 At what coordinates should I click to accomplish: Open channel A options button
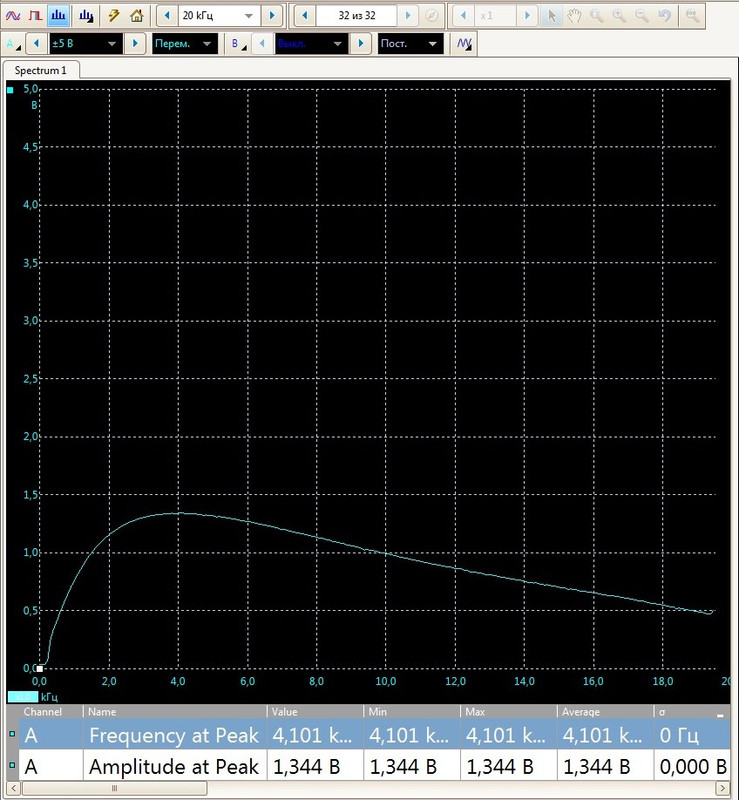coord(13,43)
